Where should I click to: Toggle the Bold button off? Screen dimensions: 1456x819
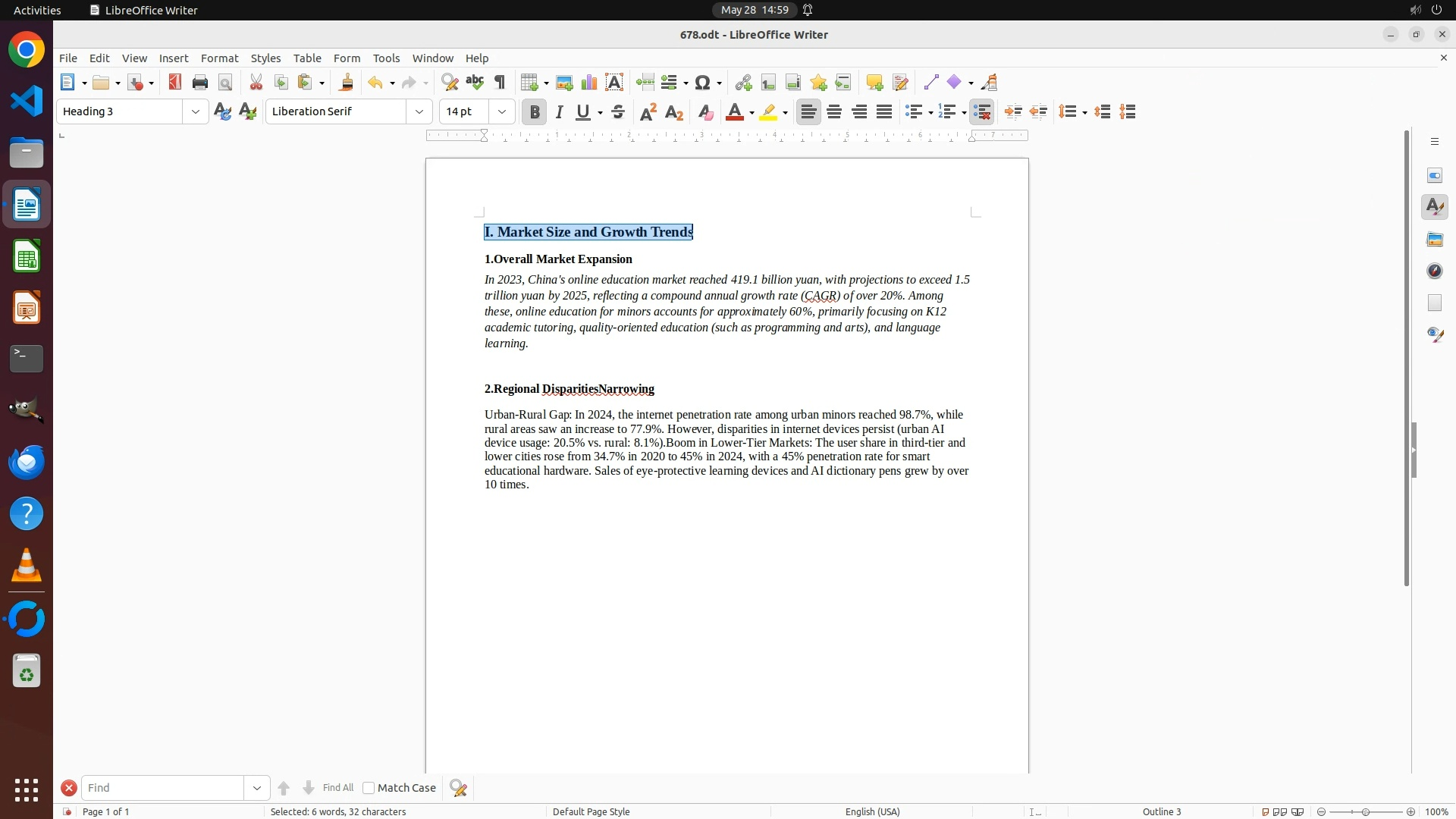(x=535, y=112)
